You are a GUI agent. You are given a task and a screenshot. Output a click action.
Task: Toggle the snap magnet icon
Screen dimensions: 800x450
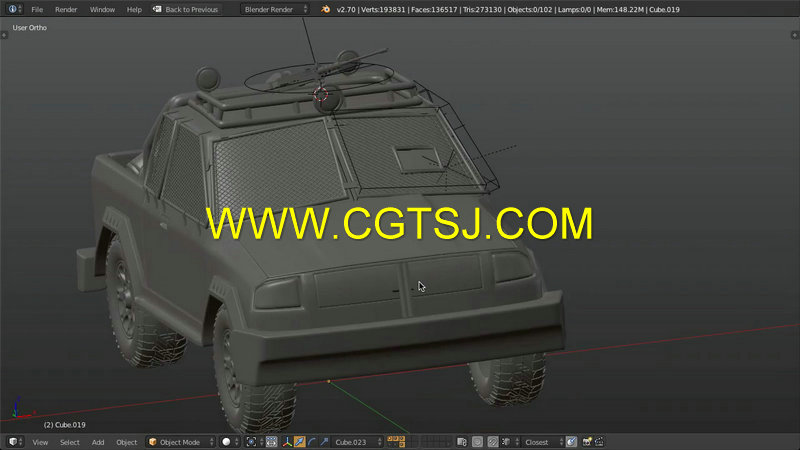492,442
